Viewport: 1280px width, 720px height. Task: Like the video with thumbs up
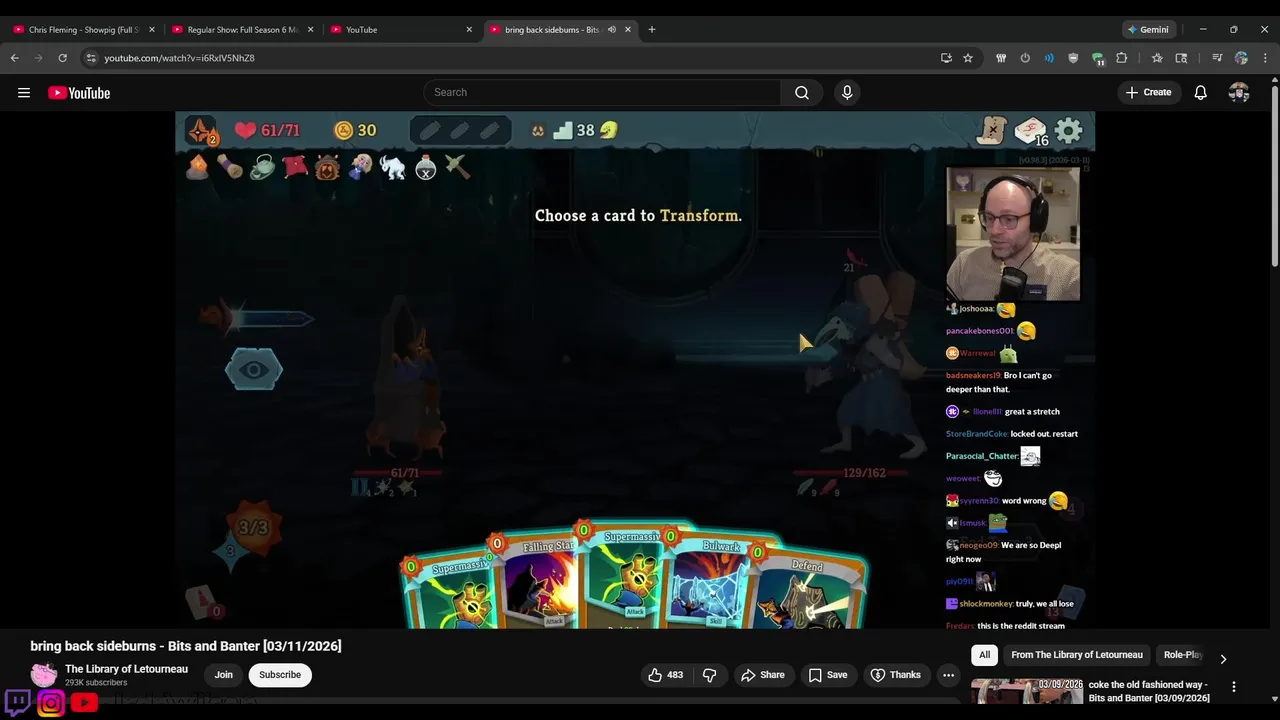tap(665, 675)
